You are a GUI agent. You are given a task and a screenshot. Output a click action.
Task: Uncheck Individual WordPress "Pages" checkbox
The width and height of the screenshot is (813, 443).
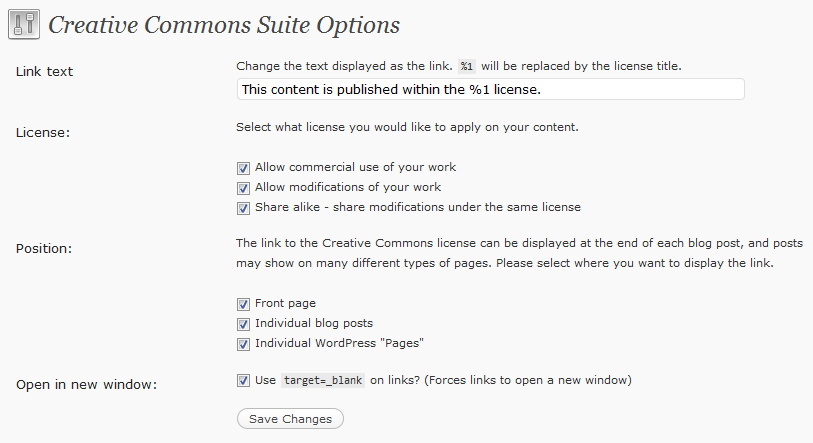tap(243, 344)
